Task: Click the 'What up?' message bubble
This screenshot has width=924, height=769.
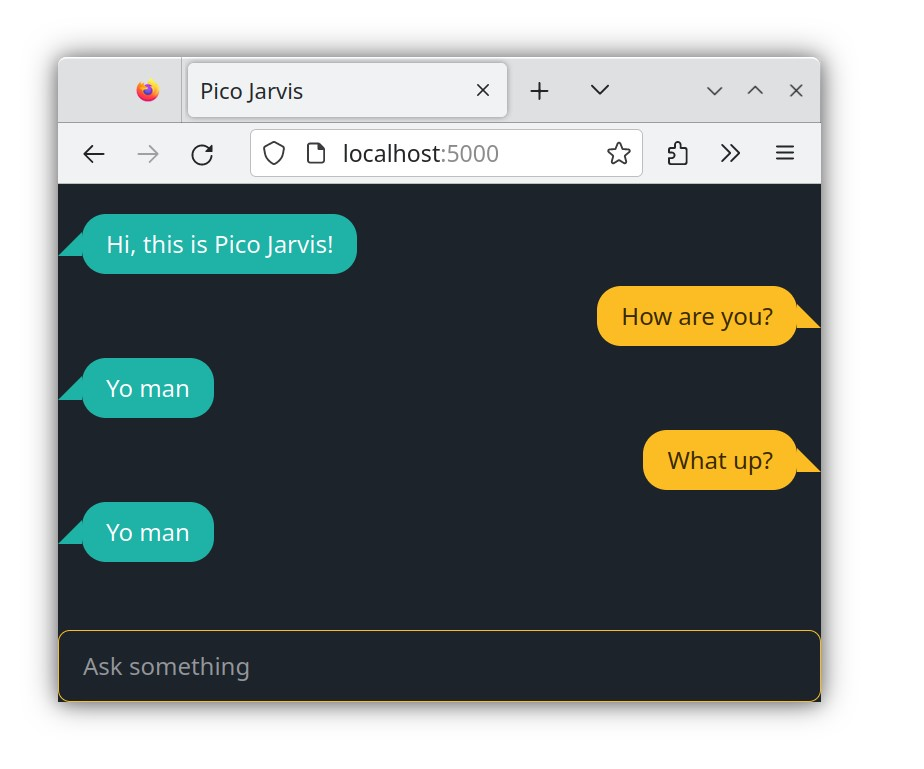Action: pyautogui.click(x=720, y=460)
